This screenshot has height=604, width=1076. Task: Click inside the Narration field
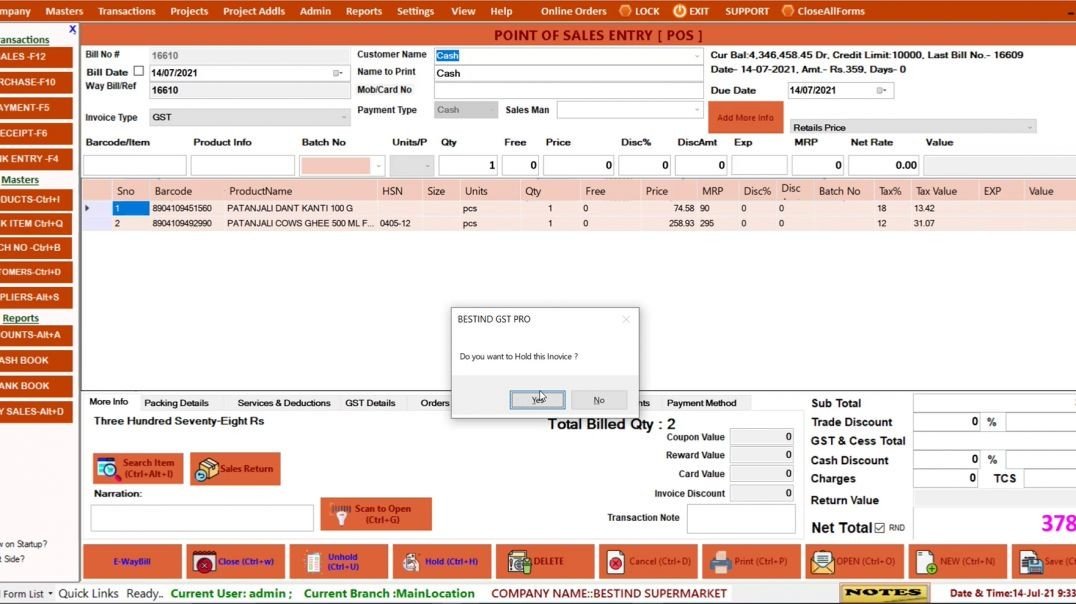(x=200, y=517)
